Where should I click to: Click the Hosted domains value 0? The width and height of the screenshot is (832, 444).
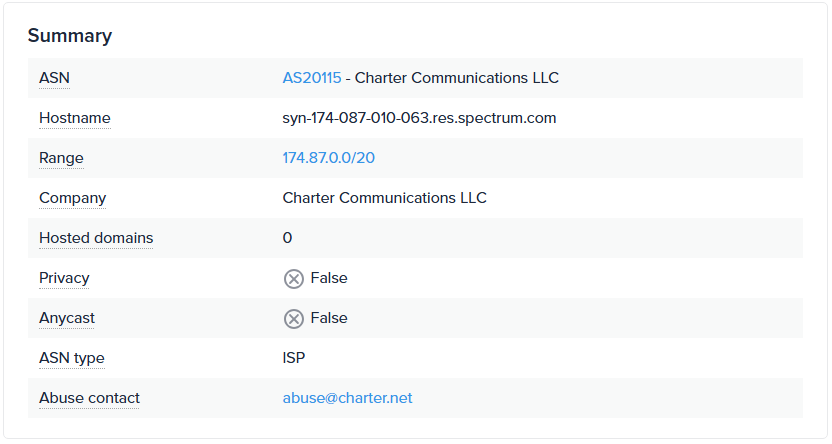point(287,238)
